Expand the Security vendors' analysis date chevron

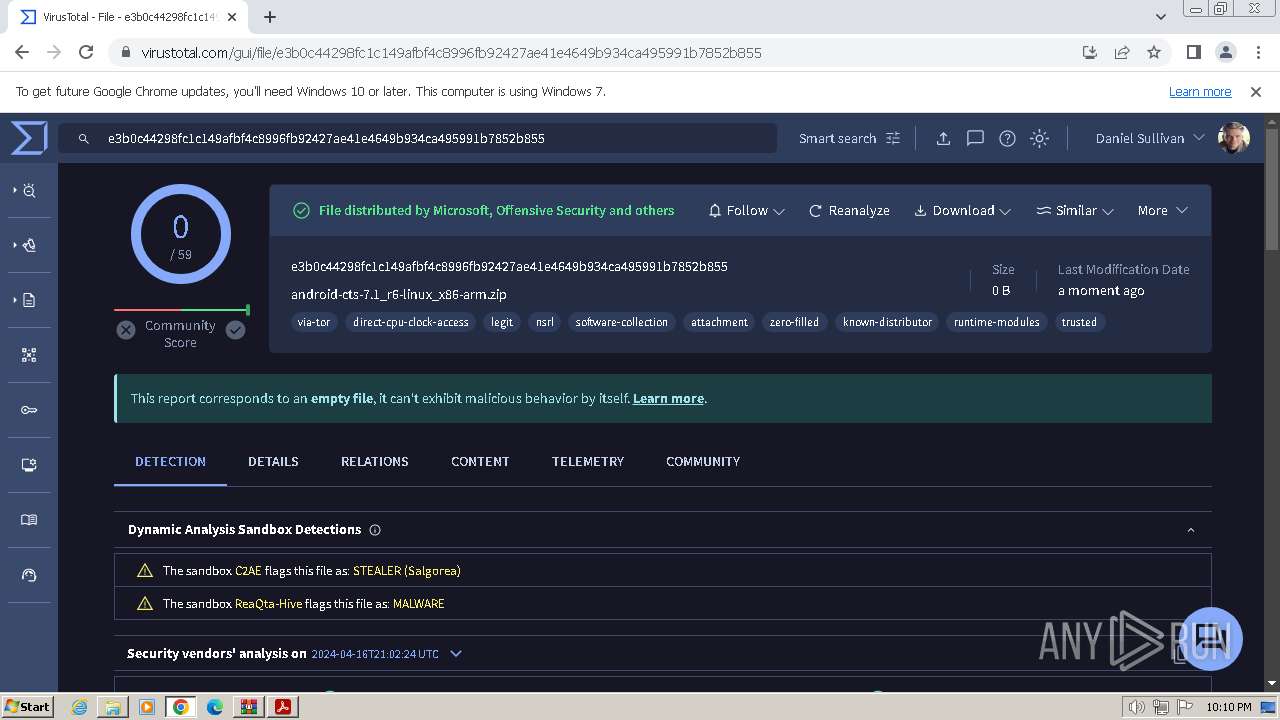point(456,654)
